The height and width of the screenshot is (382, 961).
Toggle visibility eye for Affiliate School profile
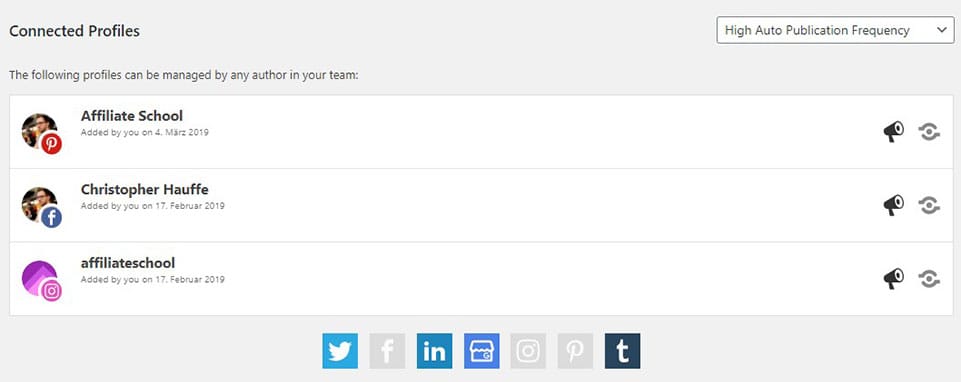coord(929,131)
